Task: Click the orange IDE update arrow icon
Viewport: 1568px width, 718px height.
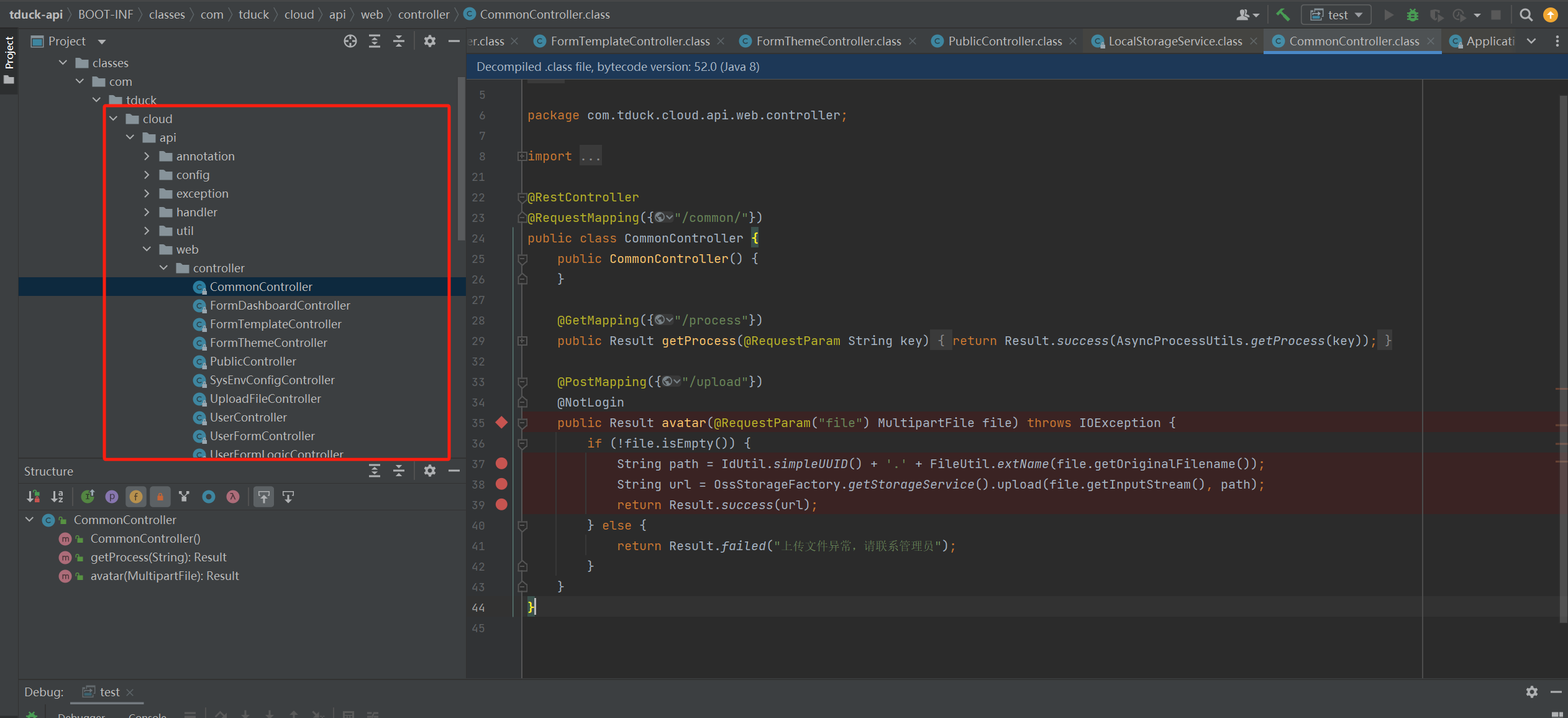Action: [x=1551, y=14]
